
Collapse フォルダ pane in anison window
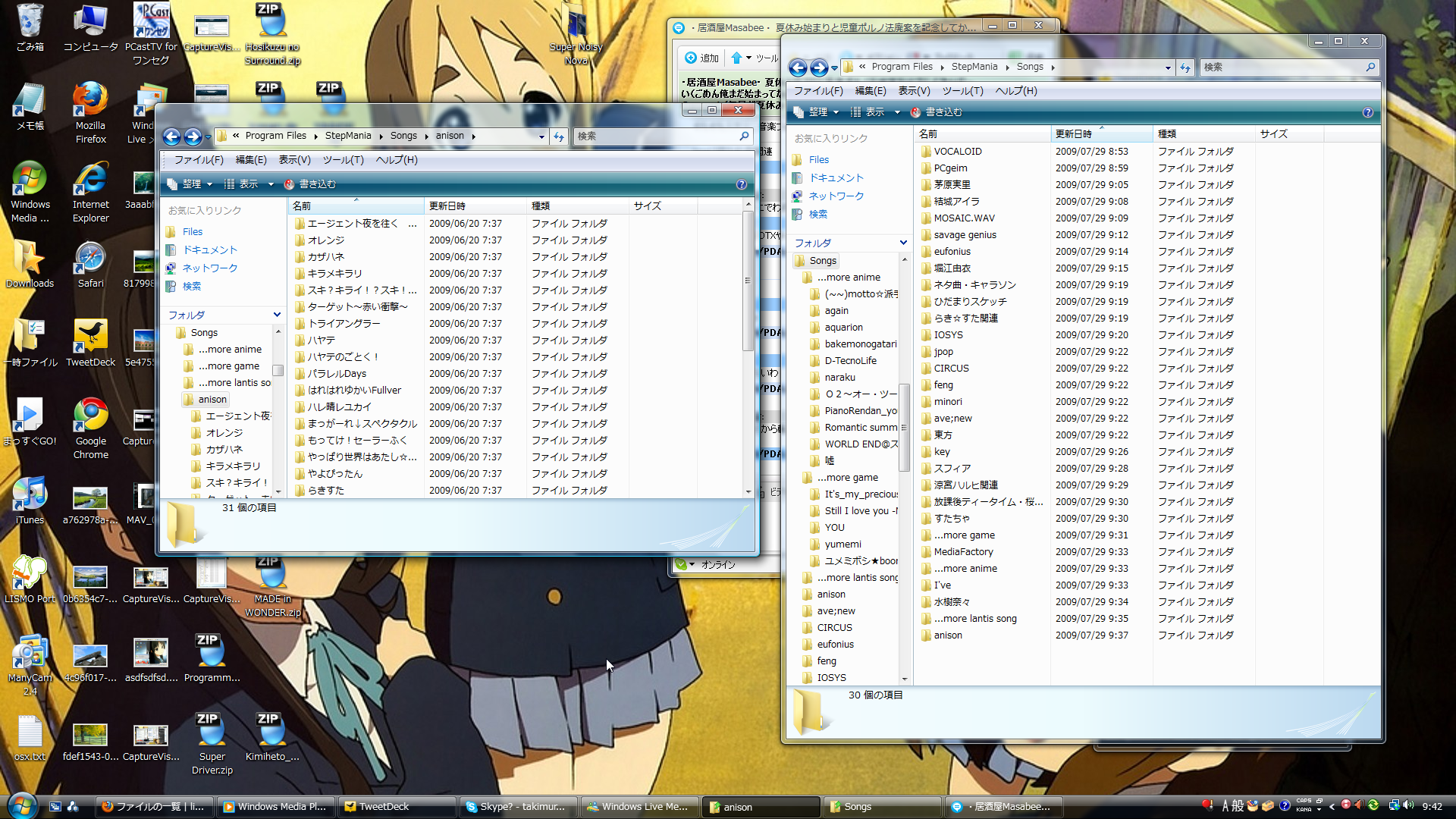pyautogui.click(x=277, y=315)
